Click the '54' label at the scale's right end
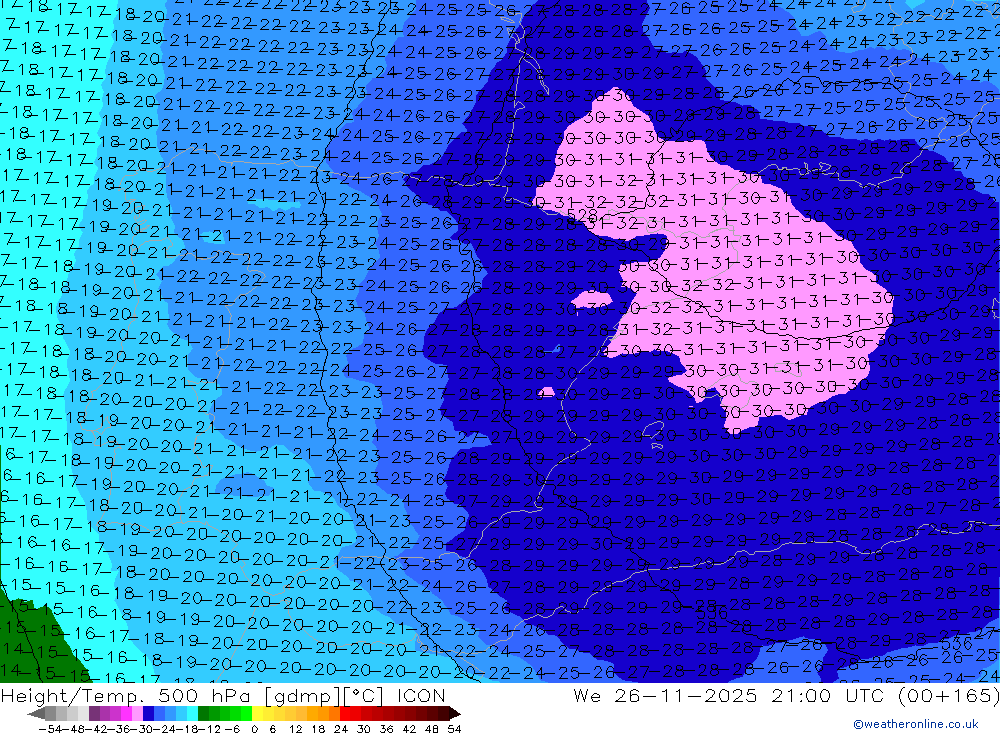Screen dimensions: 1000x733 454,729
